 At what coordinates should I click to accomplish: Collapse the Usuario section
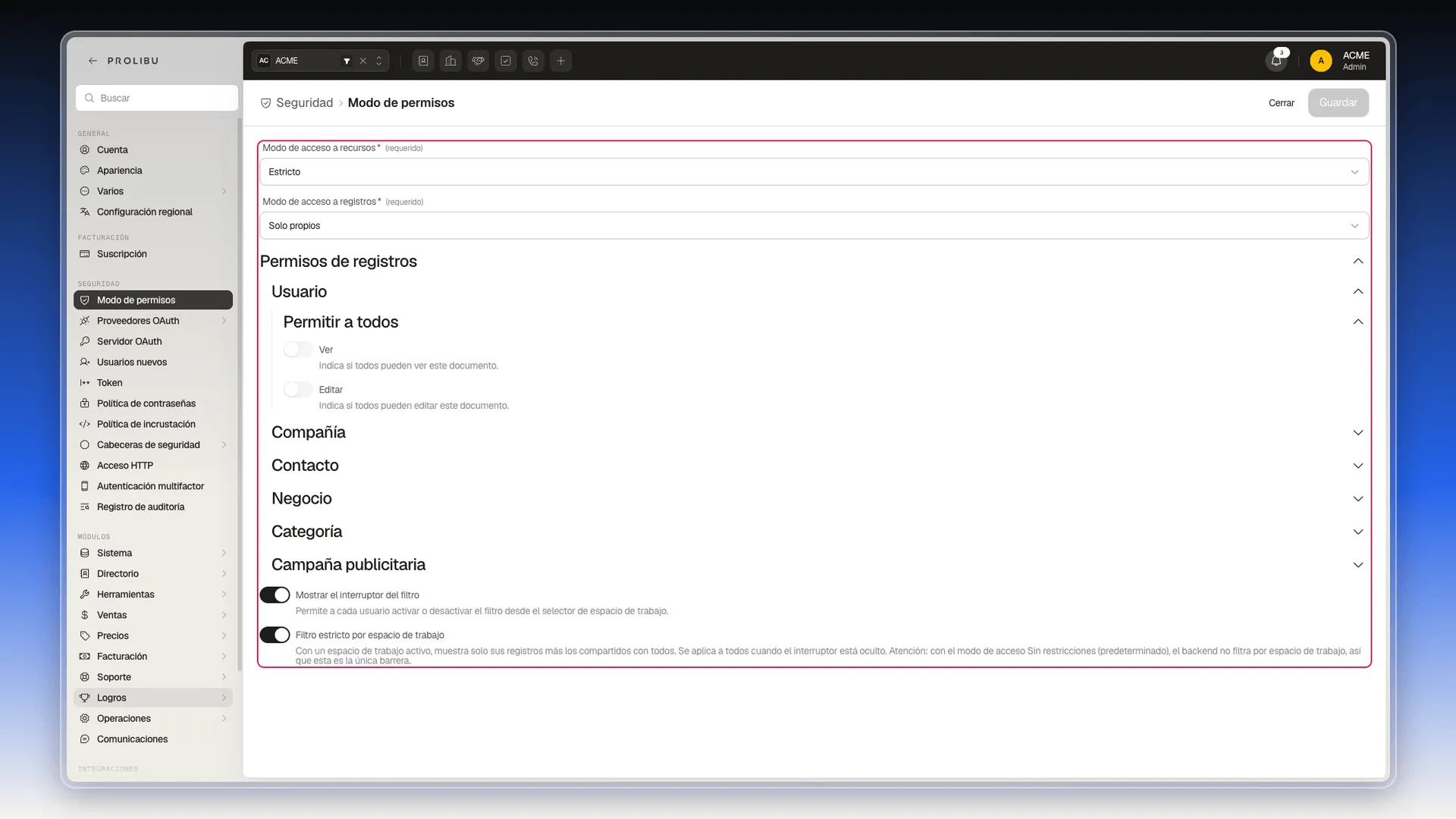(x=1357, y=292)
